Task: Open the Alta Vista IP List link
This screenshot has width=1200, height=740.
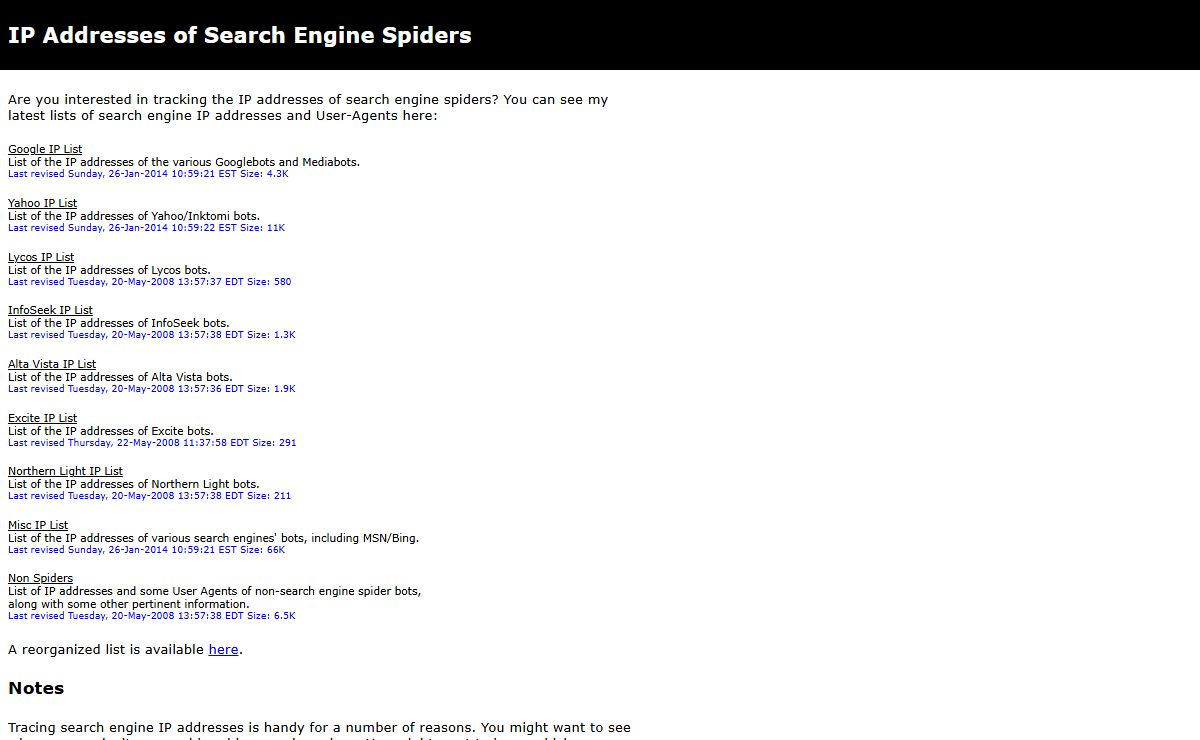Action: 52,364
